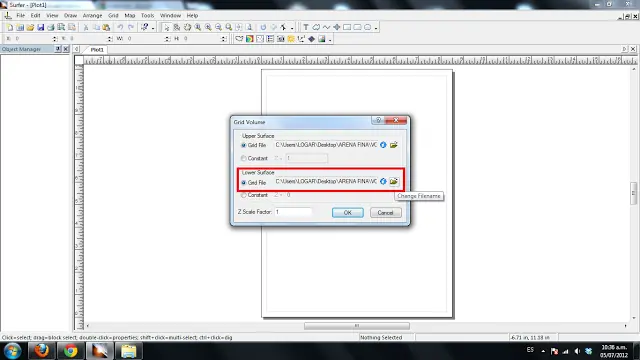640x360 pixels.
Task: Click the Print icon in toolbar
Action: 51,27
